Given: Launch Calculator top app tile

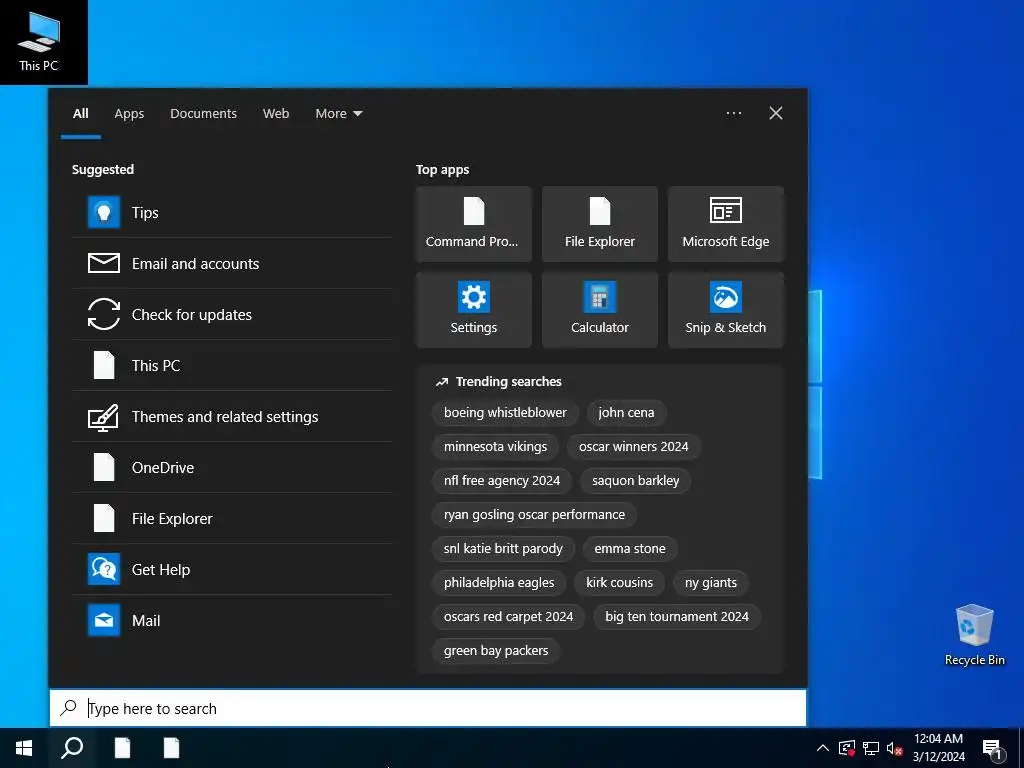Looking at the screenshot, I should click(600, 310).
